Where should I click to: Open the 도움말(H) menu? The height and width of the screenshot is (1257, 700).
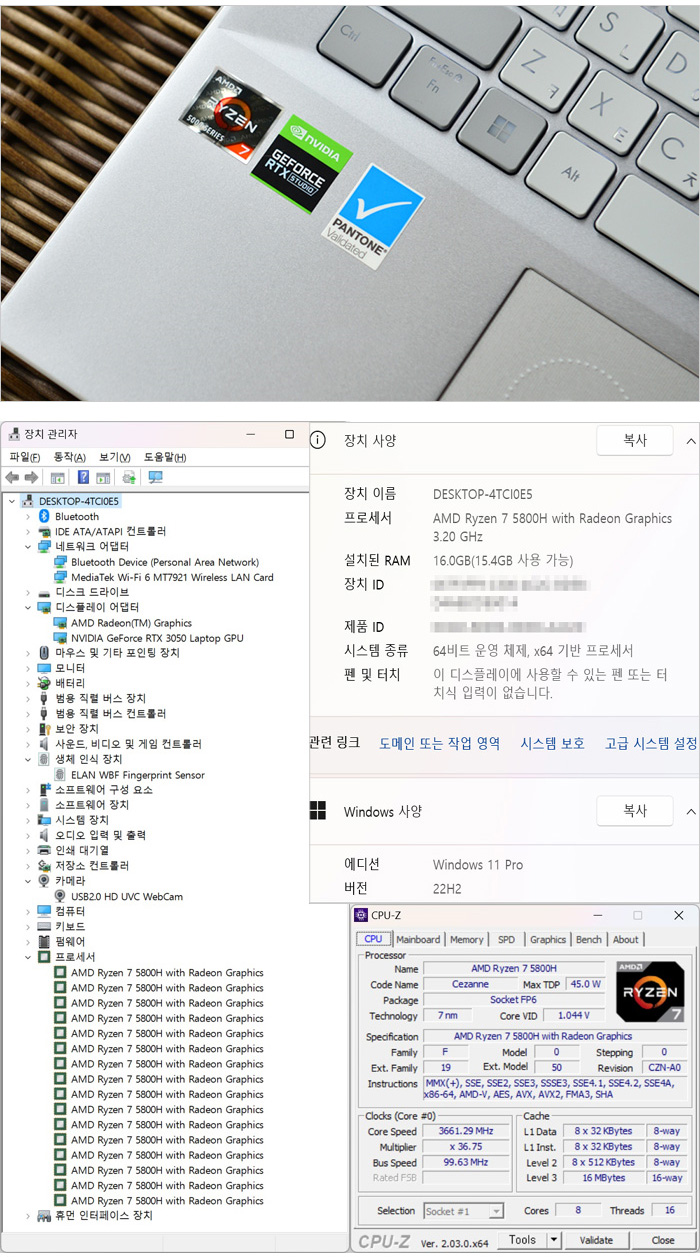(165, 457)
